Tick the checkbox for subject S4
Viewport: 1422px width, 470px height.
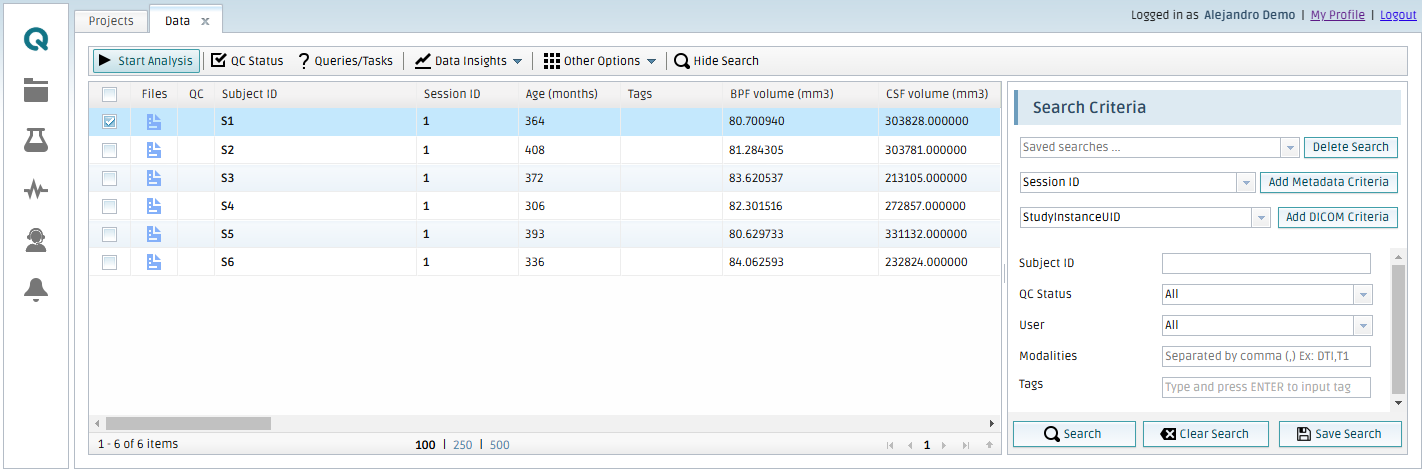(x=110, y=206)
